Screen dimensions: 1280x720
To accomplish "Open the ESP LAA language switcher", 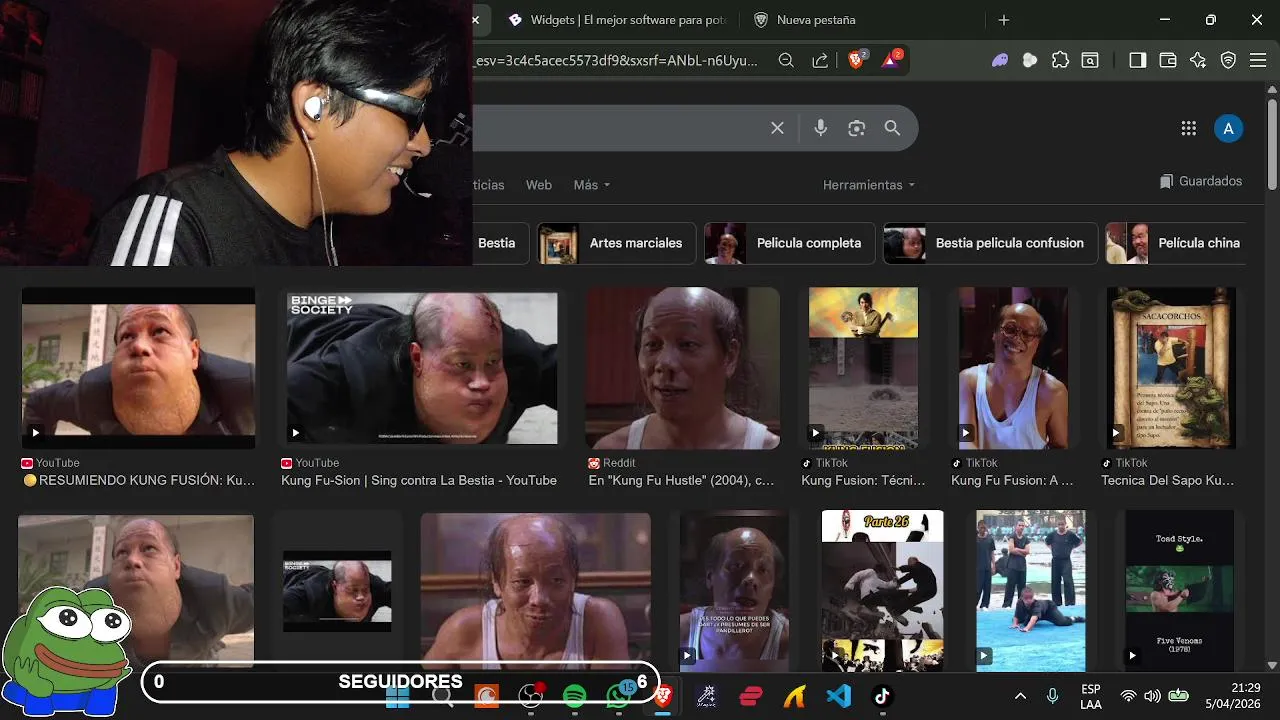I will click(1091, 696).
